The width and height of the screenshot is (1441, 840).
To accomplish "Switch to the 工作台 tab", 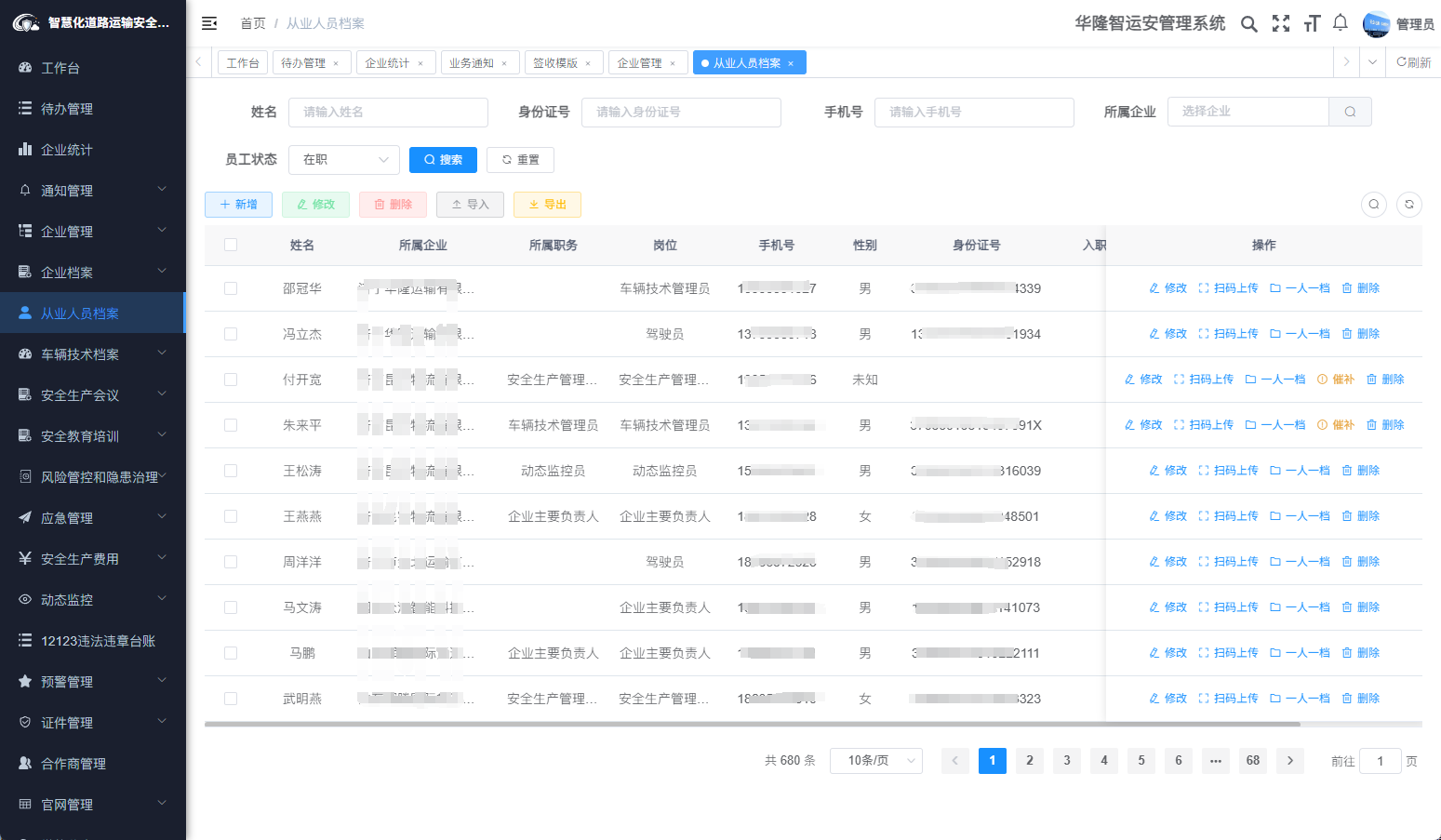I will tap(243, 63).
